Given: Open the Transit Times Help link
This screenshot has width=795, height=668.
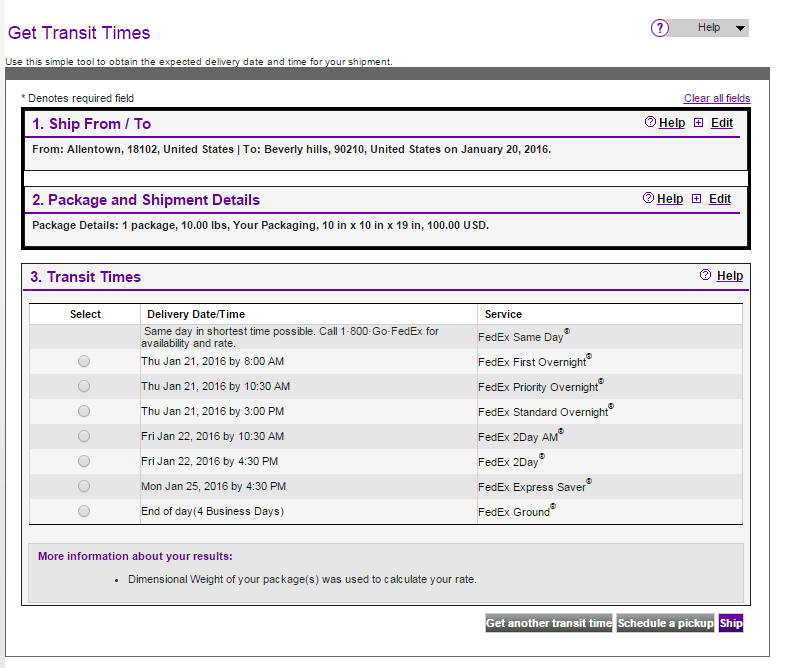Looking at the screenshot, I should [730, 276].
